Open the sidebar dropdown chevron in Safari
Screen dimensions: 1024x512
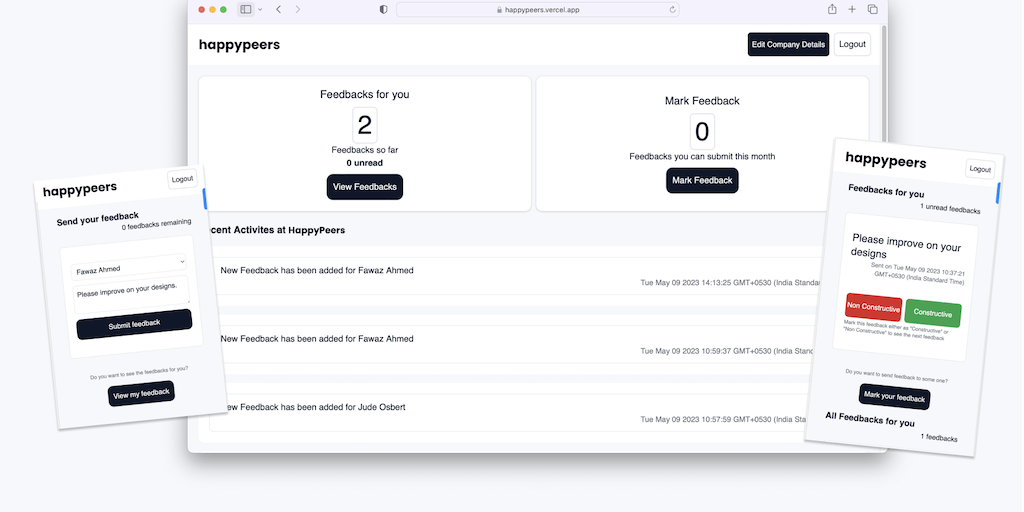pyautogui.click(x=261, y=9)
